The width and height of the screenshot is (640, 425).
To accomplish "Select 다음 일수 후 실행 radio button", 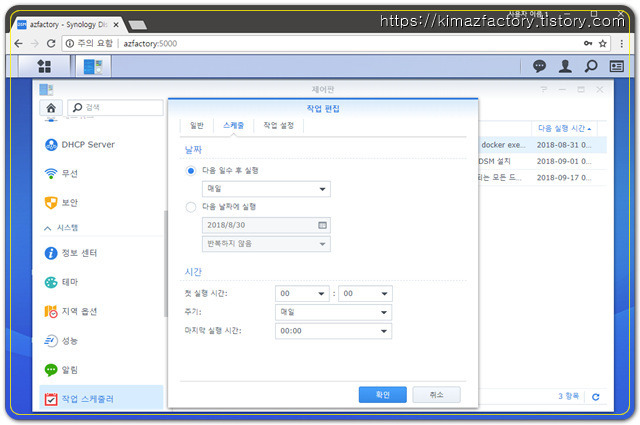I will click(x=191, y=171).
